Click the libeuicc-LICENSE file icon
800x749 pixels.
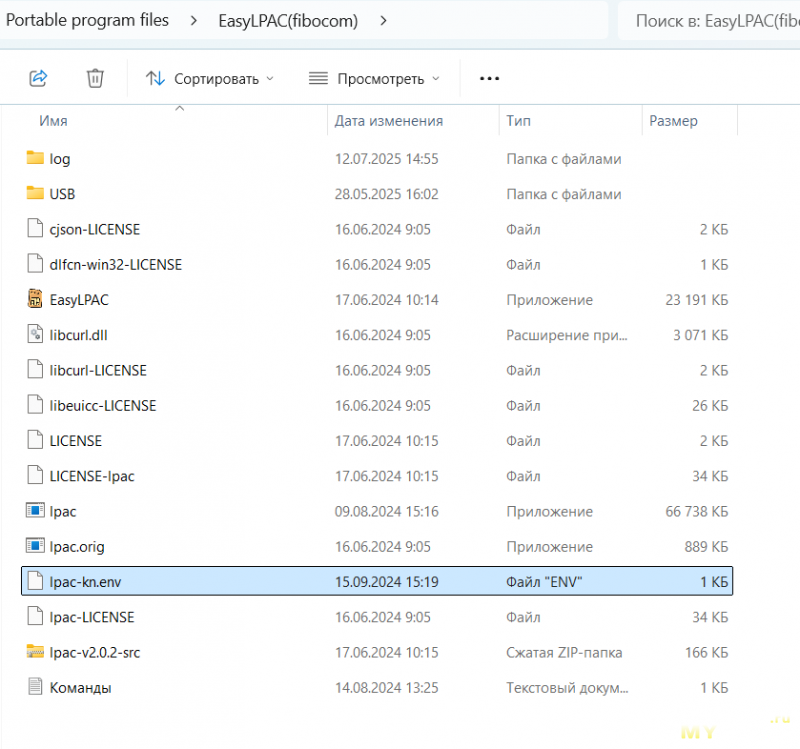pyautogui.click(x=35, y=404)
